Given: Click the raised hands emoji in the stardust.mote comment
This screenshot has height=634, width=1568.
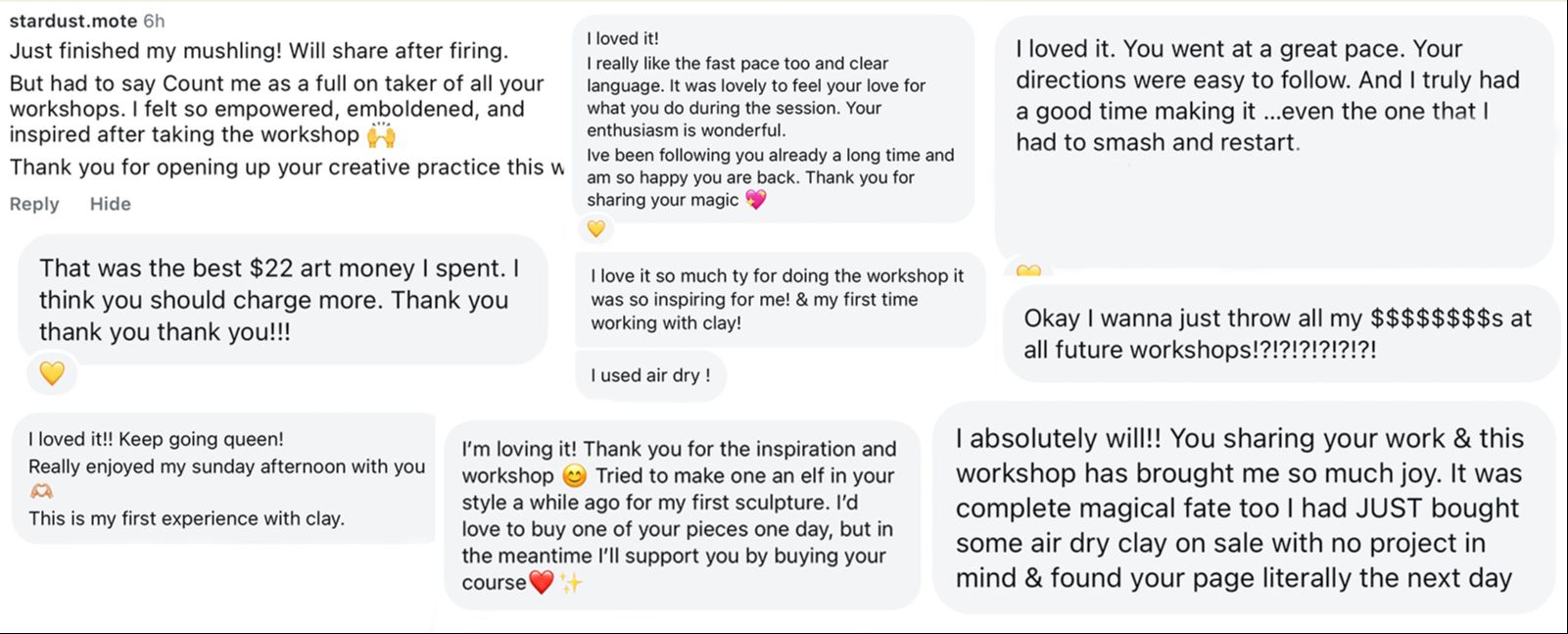Looking at the screenshot, I should [381, 135].
